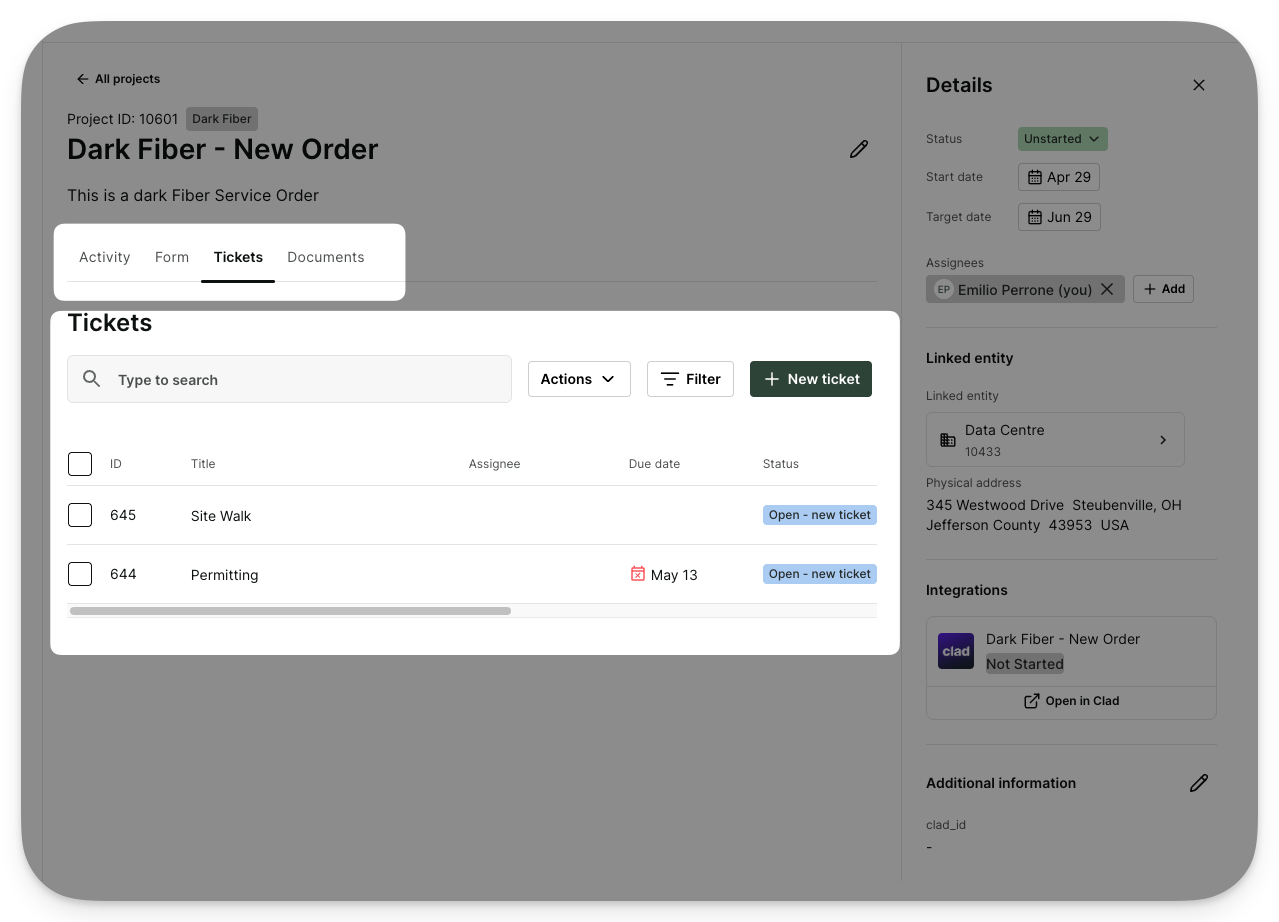Select the Tickets tab

(x=238, y=257)
